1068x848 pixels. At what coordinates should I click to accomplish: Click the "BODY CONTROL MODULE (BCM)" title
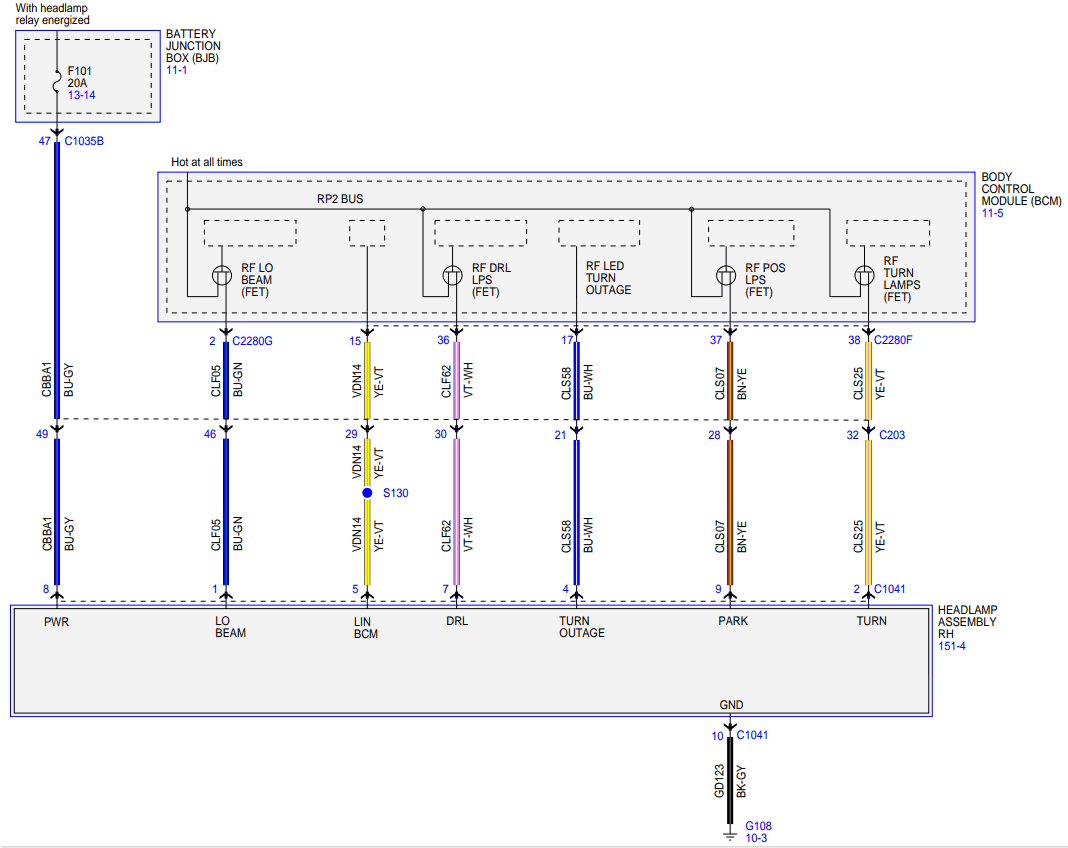[x=1021, y=189]
